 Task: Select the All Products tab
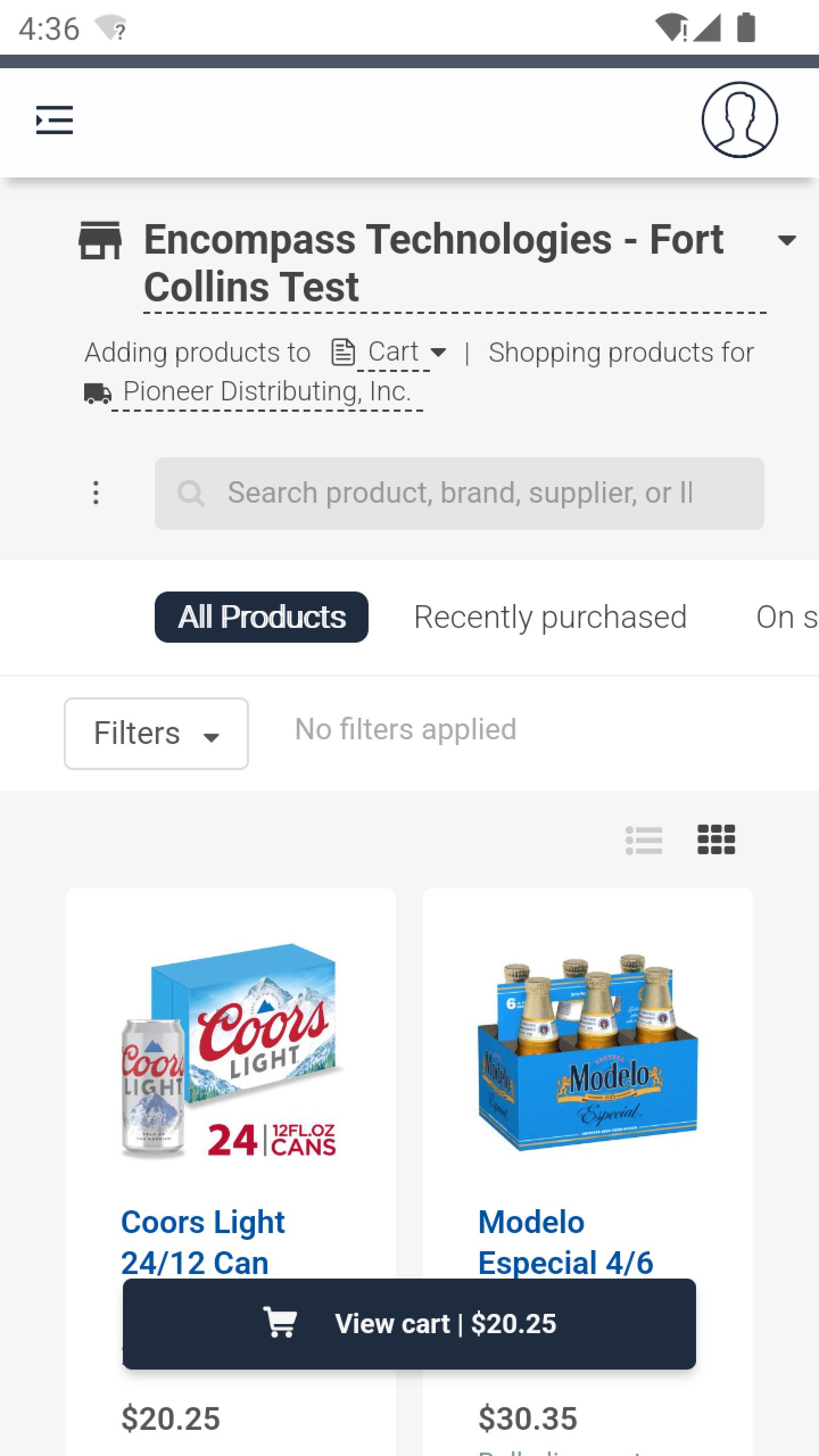pos(262,617)
